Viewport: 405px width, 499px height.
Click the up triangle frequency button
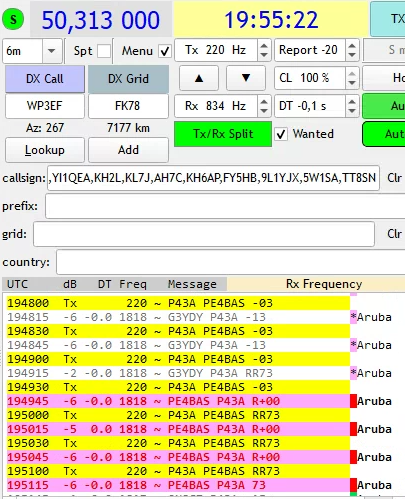pyautogui.click(x=199, y=78)
